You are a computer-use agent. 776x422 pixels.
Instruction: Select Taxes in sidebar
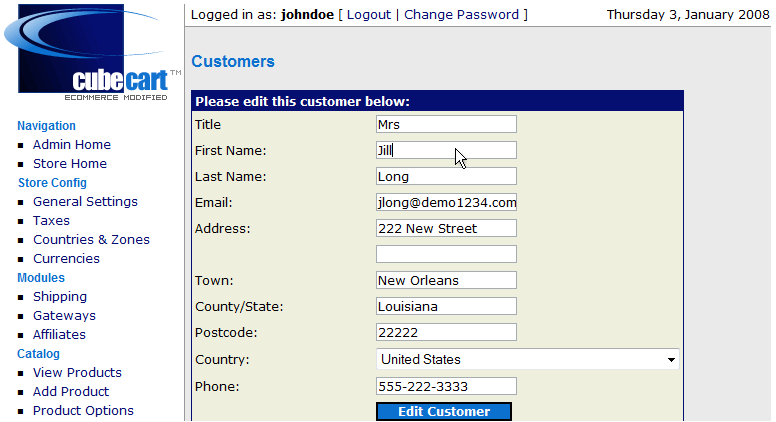pos(51,221)
